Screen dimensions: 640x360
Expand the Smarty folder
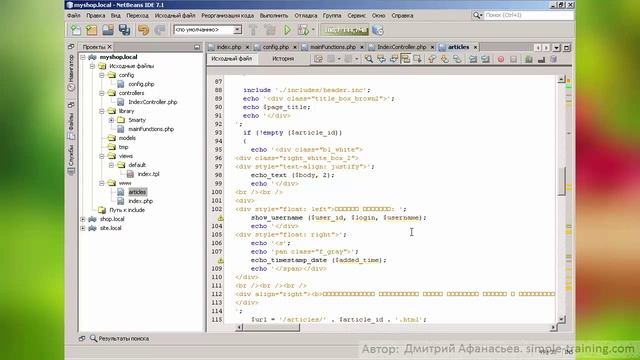click(x=111, y=120)
